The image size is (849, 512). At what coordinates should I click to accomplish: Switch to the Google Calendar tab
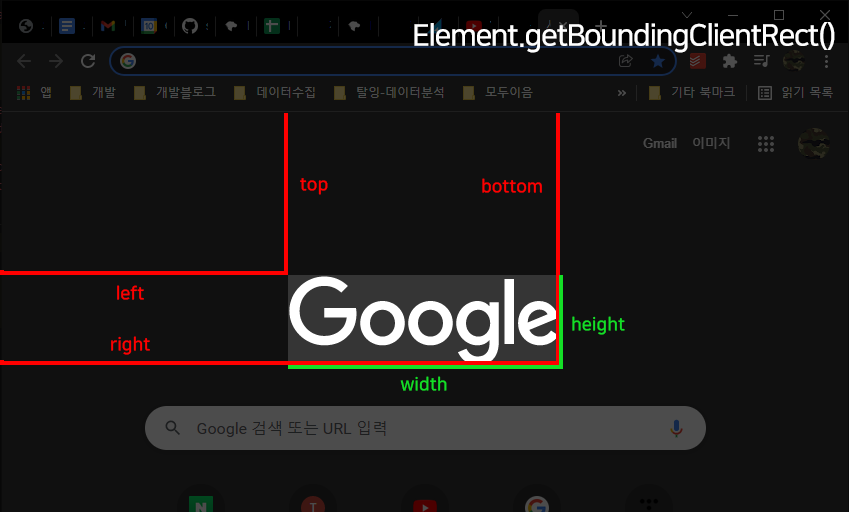coord(149,25)
